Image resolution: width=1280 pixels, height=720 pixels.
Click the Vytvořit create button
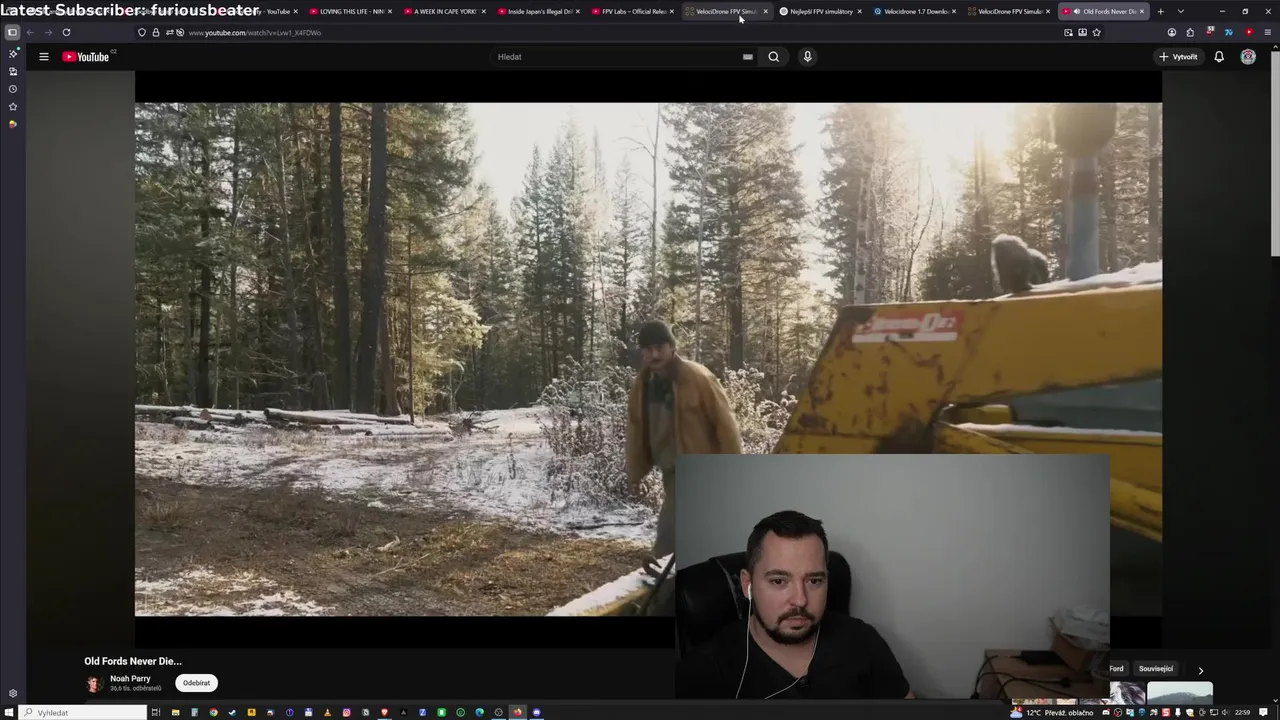[1178, 57]
